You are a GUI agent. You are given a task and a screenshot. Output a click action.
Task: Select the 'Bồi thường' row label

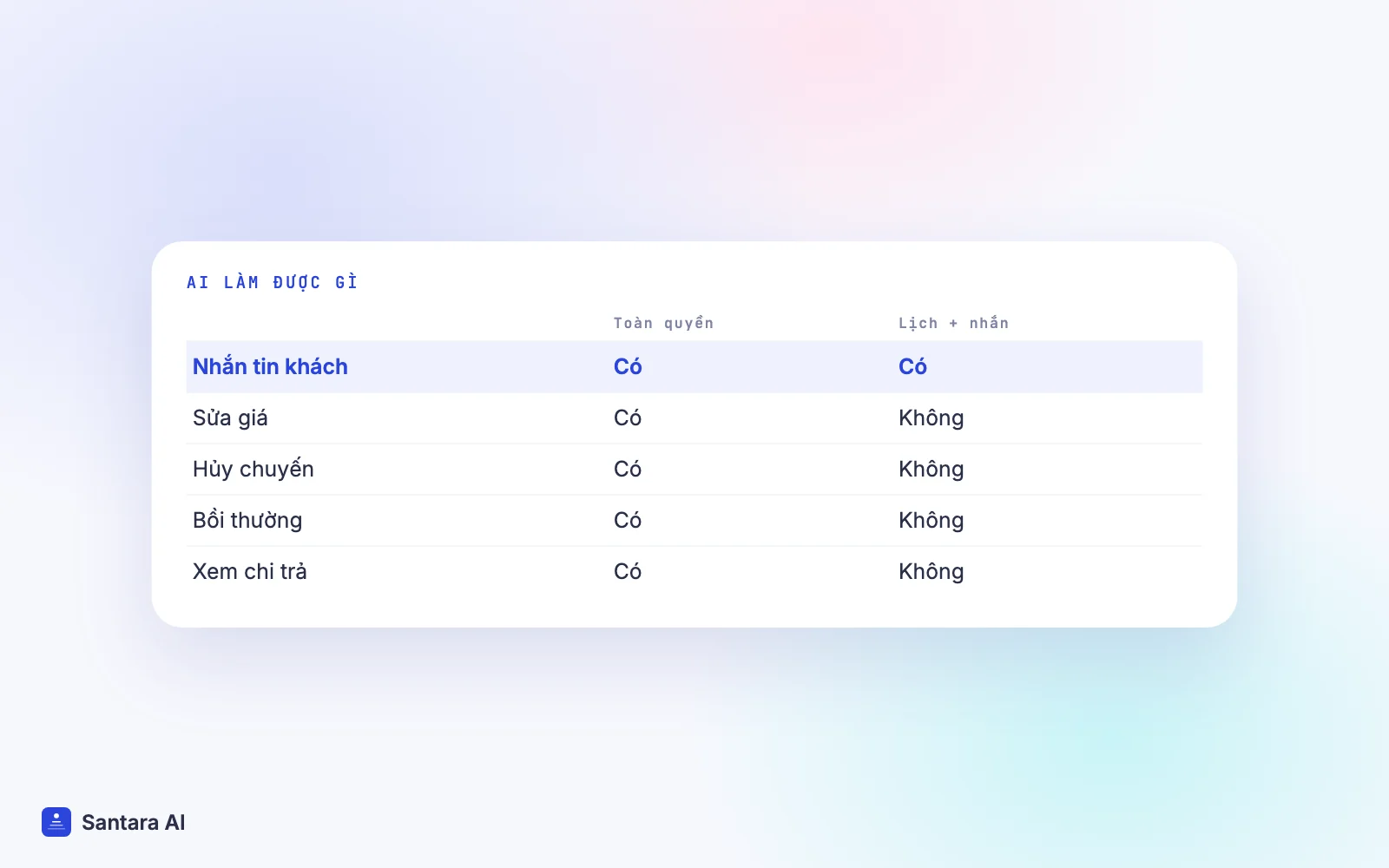(247, 520)
